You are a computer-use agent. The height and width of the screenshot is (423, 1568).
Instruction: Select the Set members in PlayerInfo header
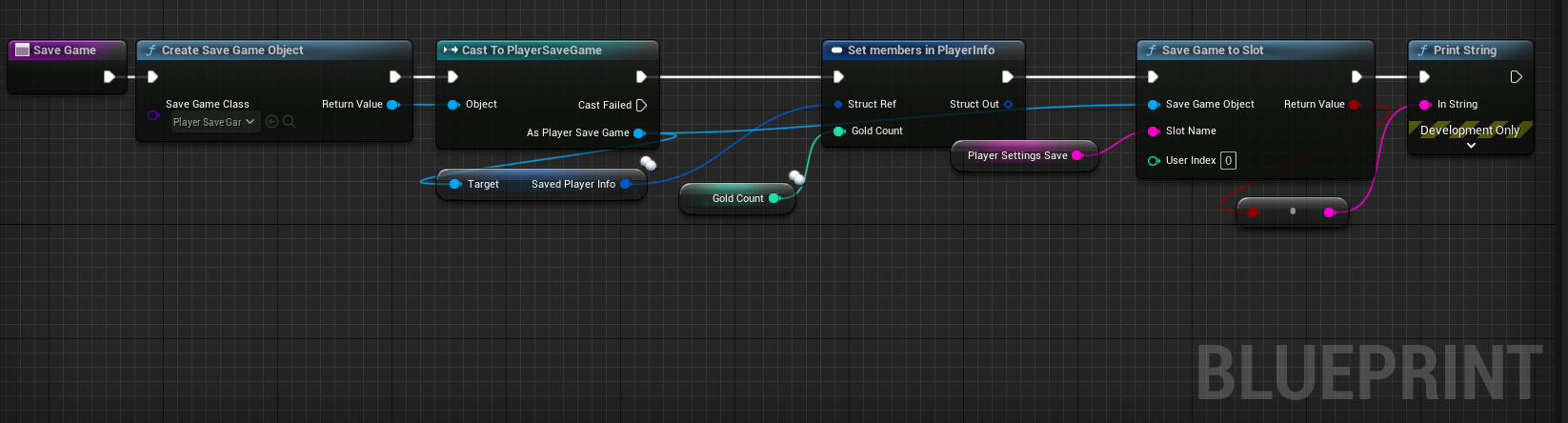(923, 50)
